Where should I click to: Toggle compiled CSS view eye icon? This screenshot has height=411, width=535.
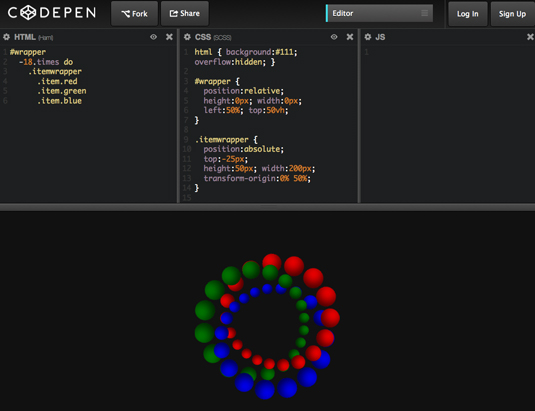coord(334,37)
